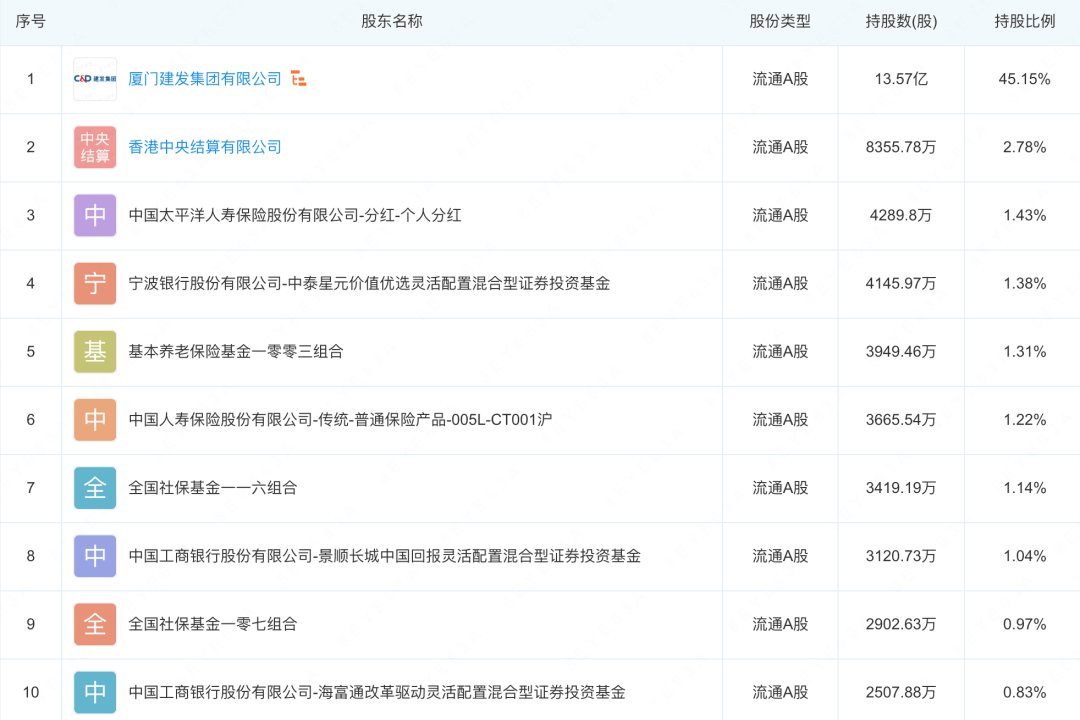This screenshot has width=1080, height=720.
Task: Click the 1.31% holding ratio
Action: (1024, 352)
